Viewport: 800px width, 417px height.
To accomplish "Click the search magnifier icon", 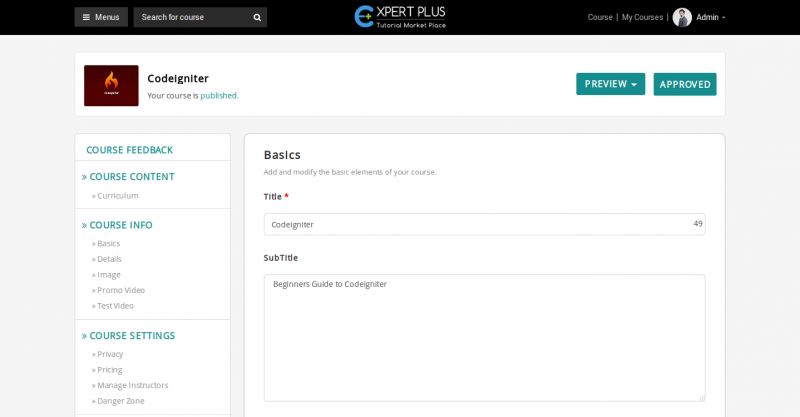I will 257,17.
